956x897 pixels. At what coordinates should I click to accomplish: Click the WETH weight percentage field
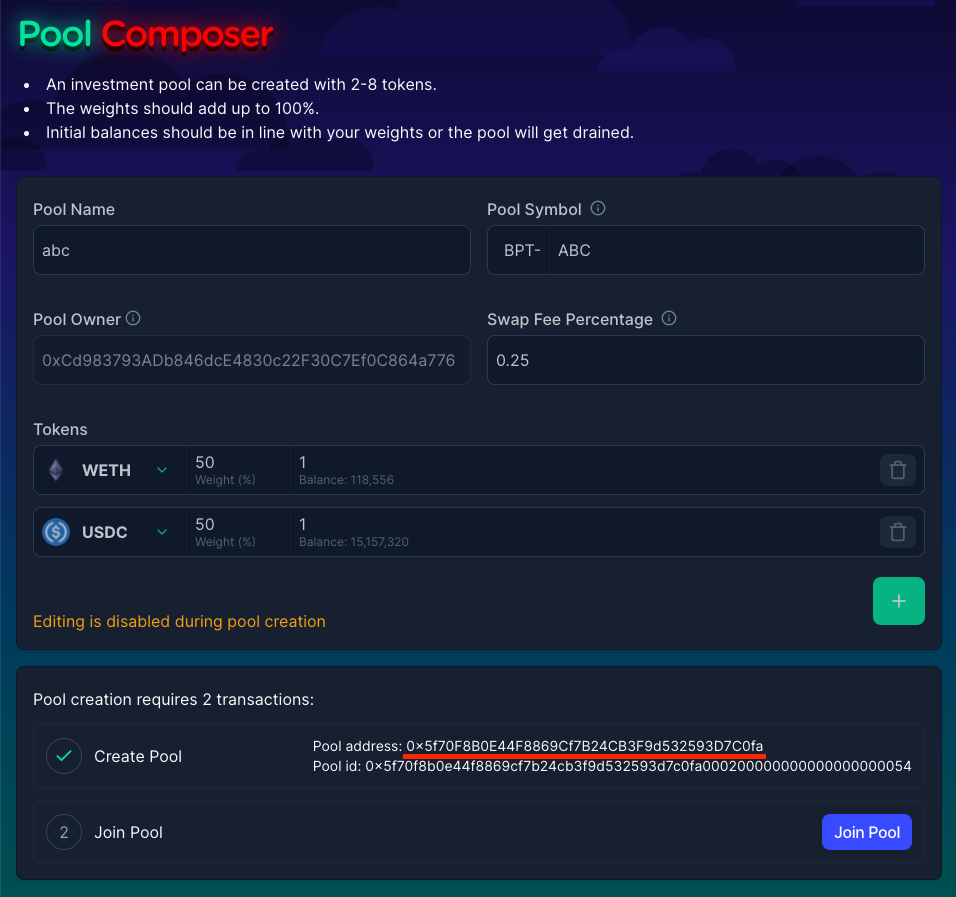click(x=237, y=464)
